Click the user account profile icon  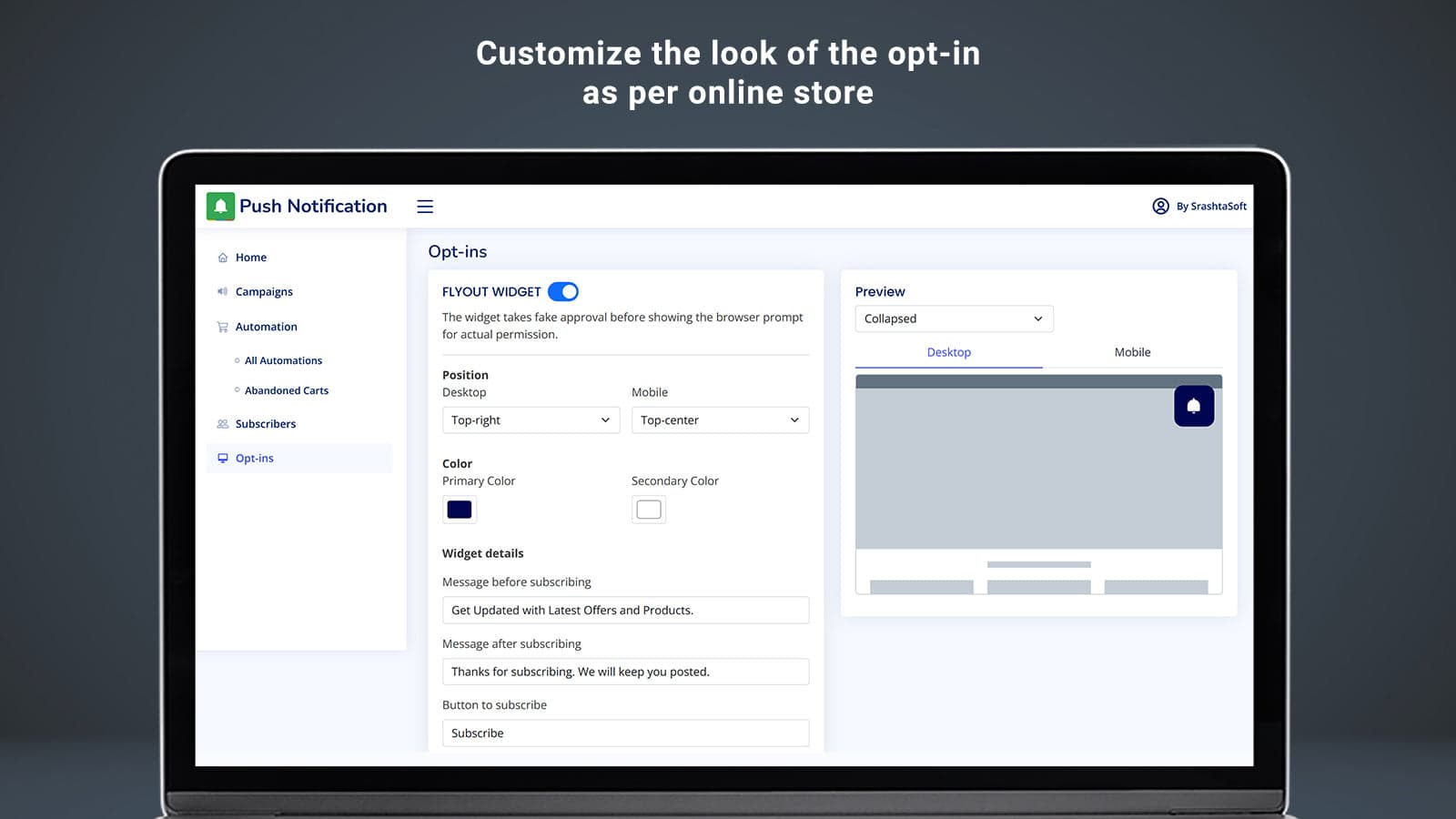coord(1160,207)
